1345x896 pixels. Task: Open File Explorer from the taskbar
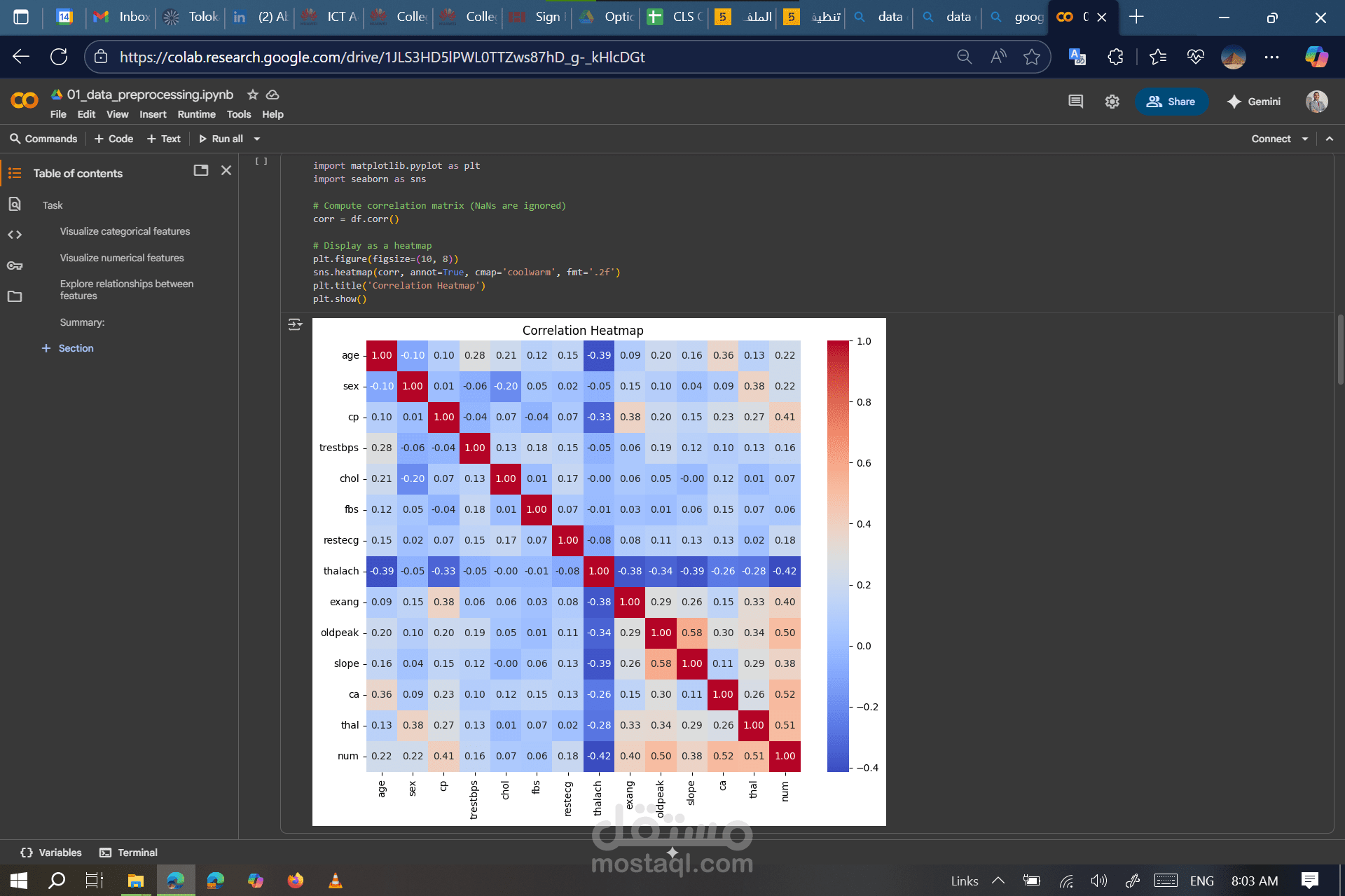click(135, 881)
